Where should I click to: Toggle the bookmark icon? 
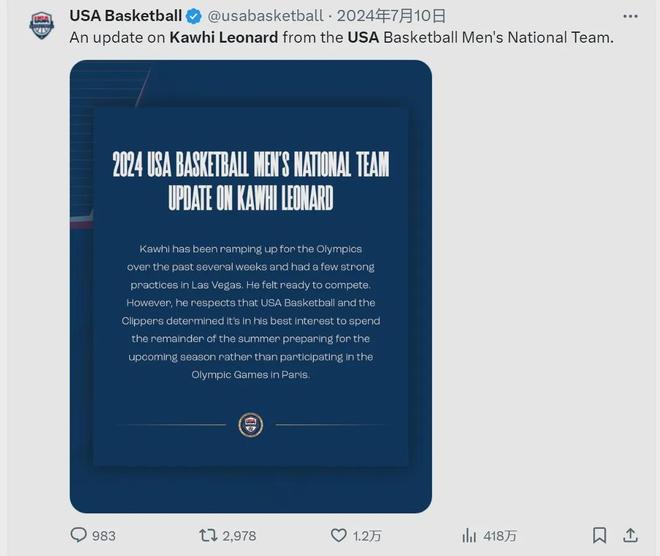click(599, 535)
